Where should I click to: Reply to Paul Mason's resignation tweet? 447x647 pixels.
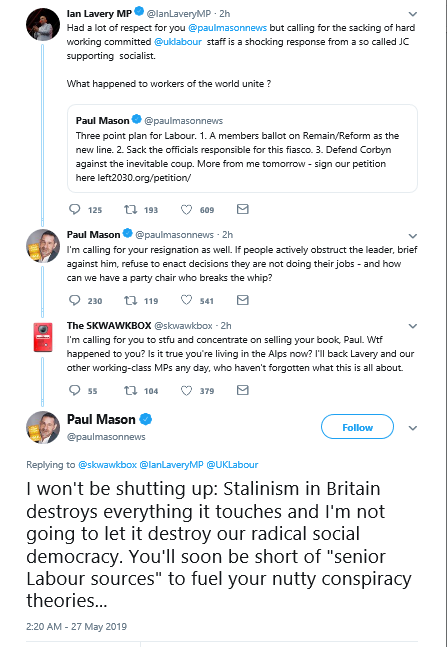coord(75,300)
